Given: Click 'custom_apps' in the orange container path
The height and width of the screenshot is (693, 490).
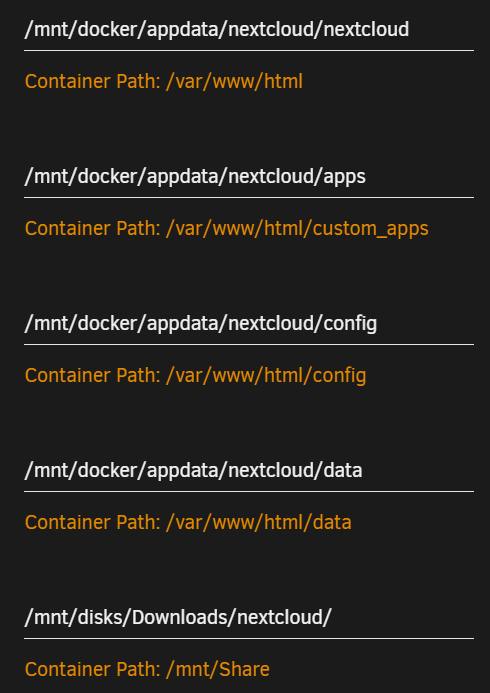Looking at the screenshot, I should (x=371, y=229).
